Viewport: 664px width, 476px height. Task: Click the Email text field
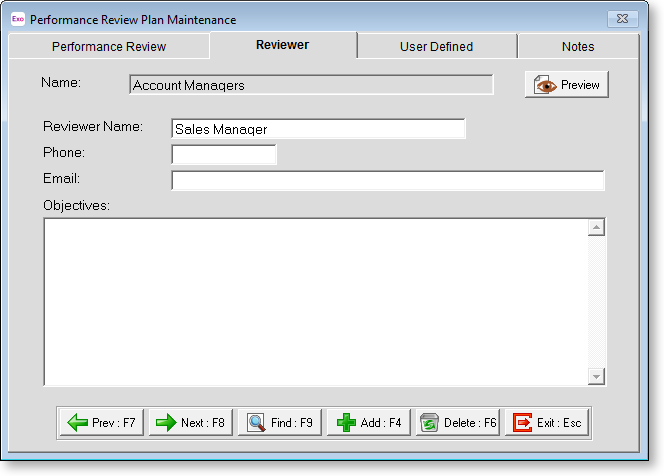tap(388, 180)
